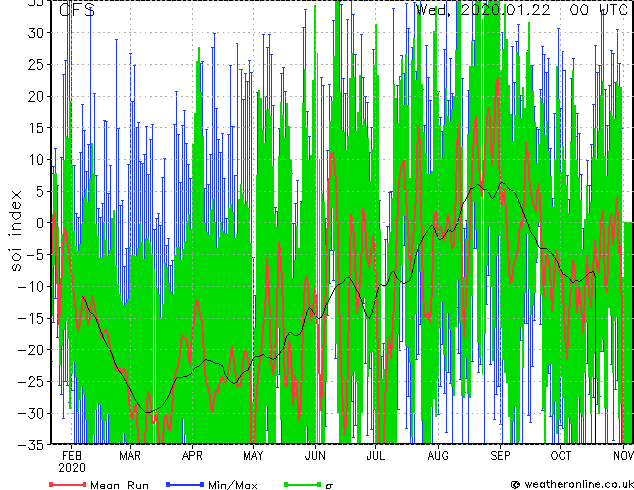Click the y-axis value '5'
The width and height of the screenshot is (634, 490).
(x=40, y=191)
